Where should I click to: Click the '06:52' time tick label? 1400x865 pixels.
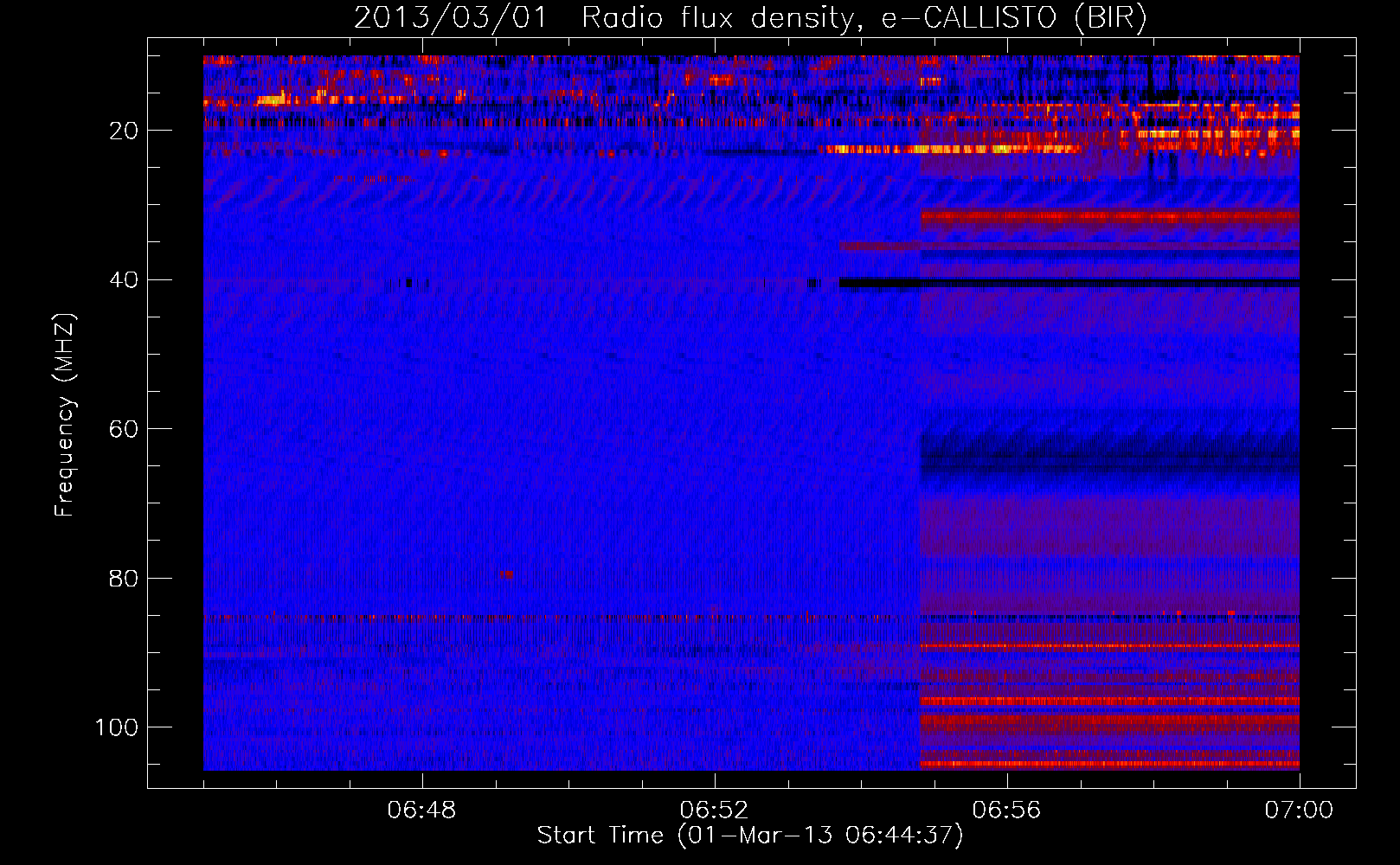click(x=714, y=811)
